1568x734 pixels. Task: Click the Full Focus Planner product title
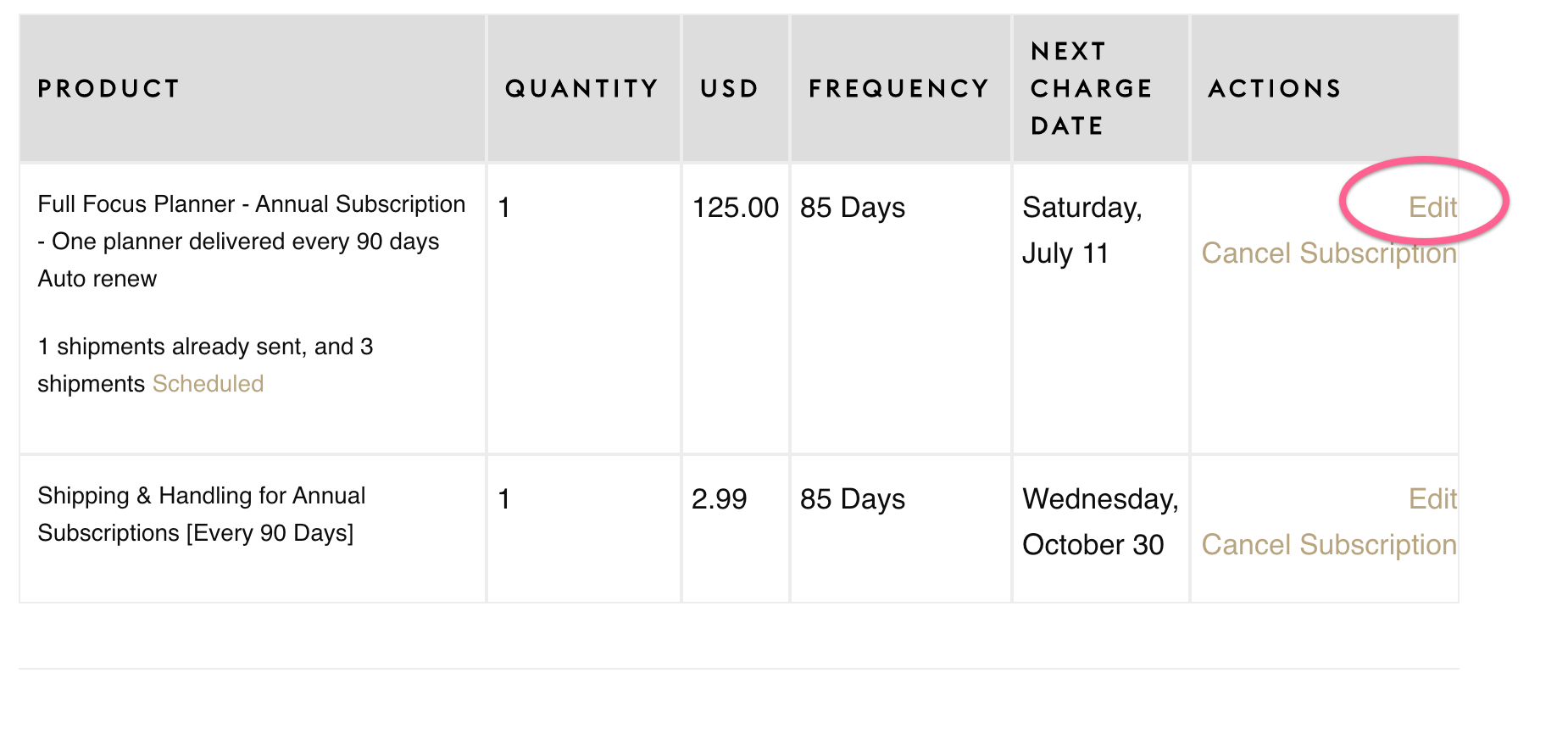point(251,204)
